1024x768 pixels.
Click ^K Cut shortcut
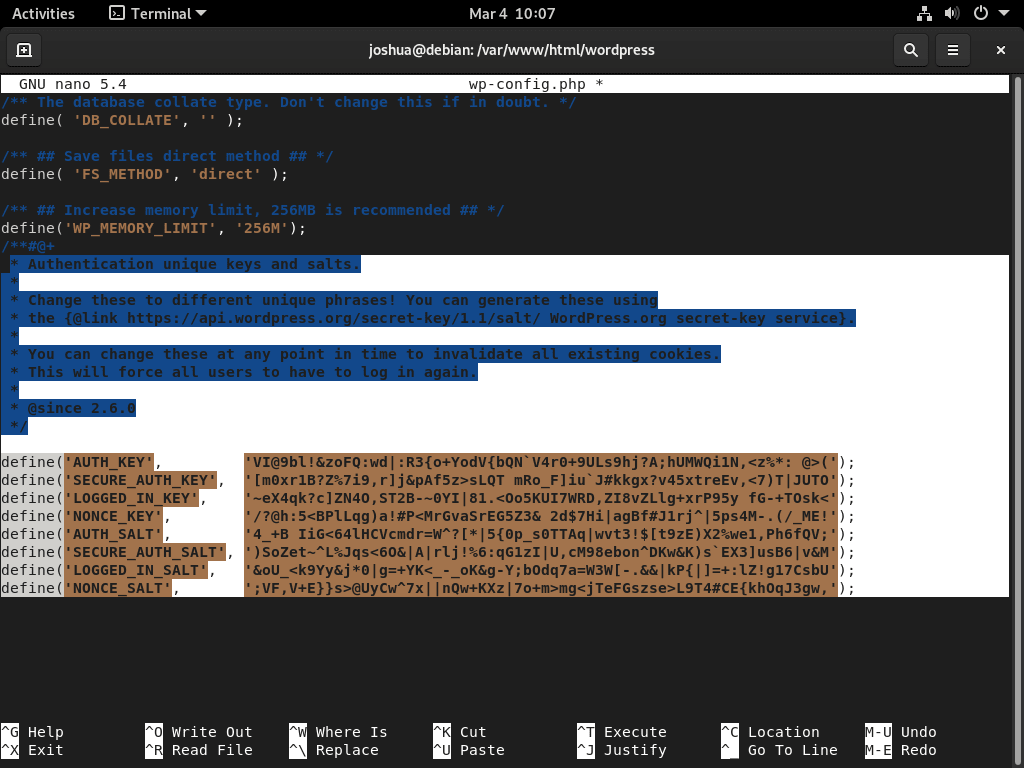pos(460,732)
